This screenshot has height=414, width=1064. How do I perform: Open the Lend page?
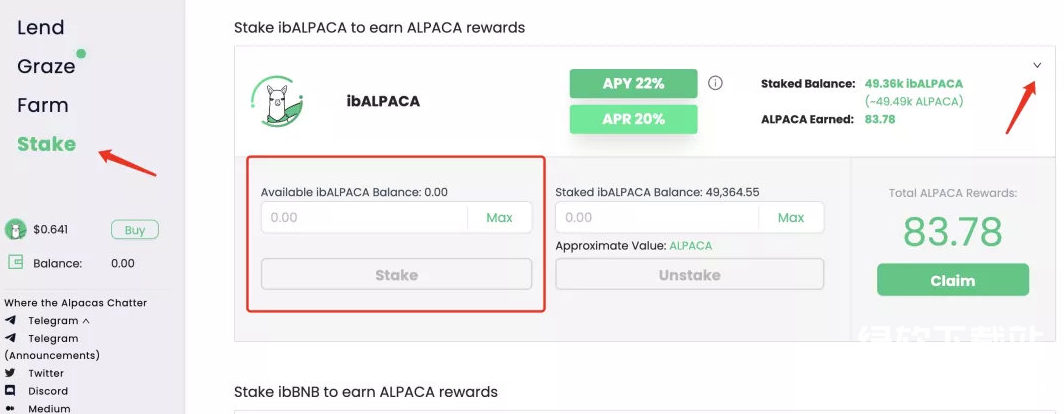point(41,28)
